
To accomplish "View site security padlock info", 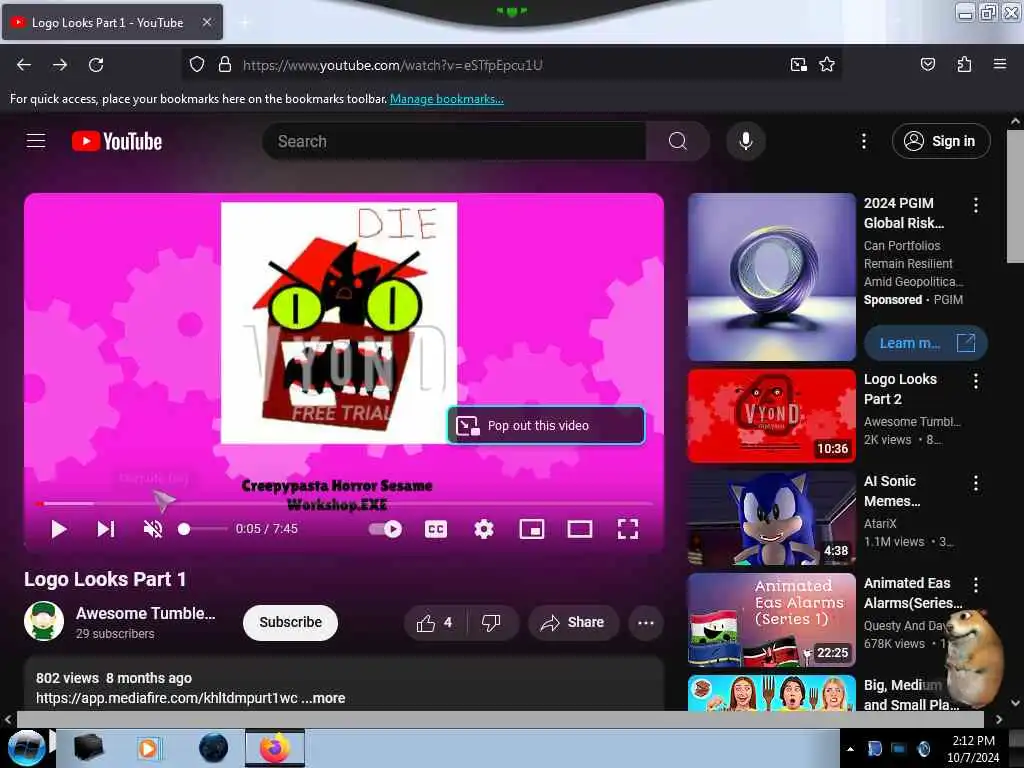I will (x=225, y=65).
